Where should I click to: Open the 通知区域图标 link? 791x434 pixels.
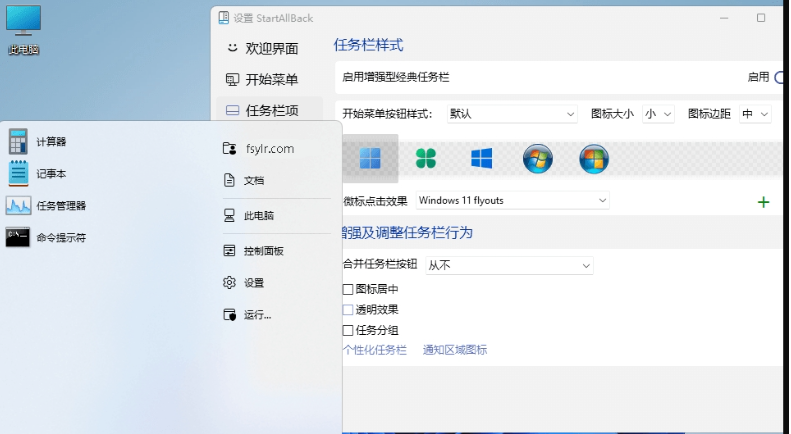pos(455,350)
